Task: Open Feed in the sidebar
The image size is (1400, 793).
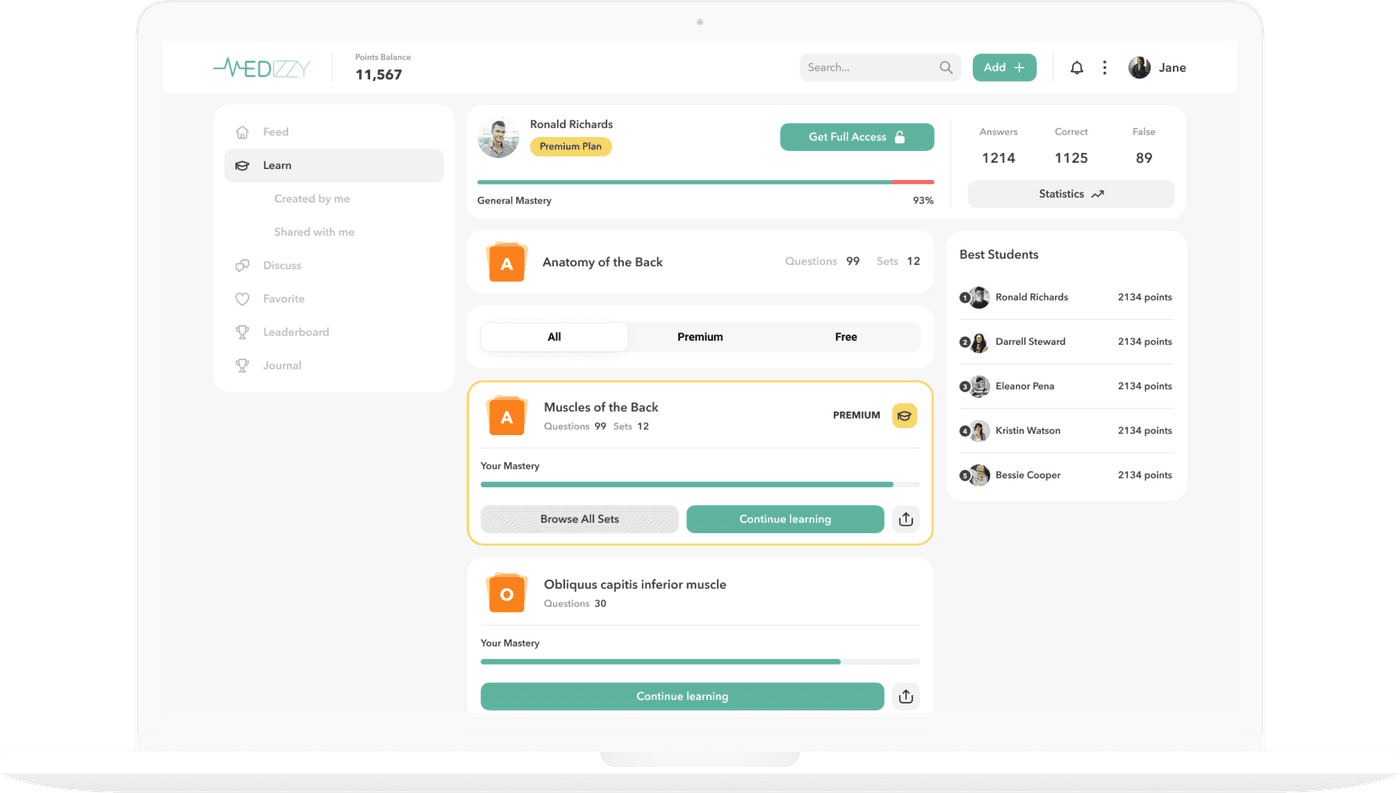Action: pyautogui.click(x=275, y=132)
